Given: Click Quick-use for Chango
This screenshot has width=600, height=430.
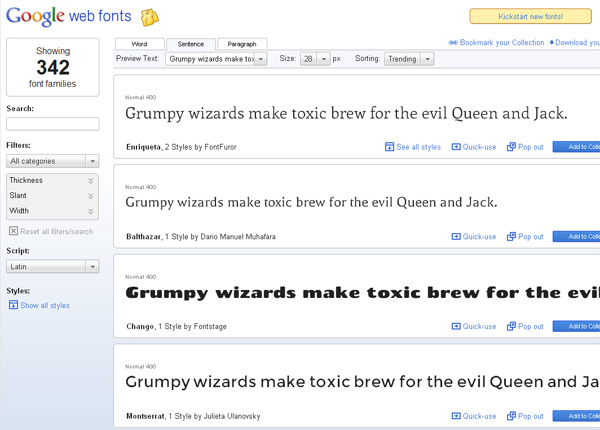Looking at the screenshot, I should (x=479, y=326).
